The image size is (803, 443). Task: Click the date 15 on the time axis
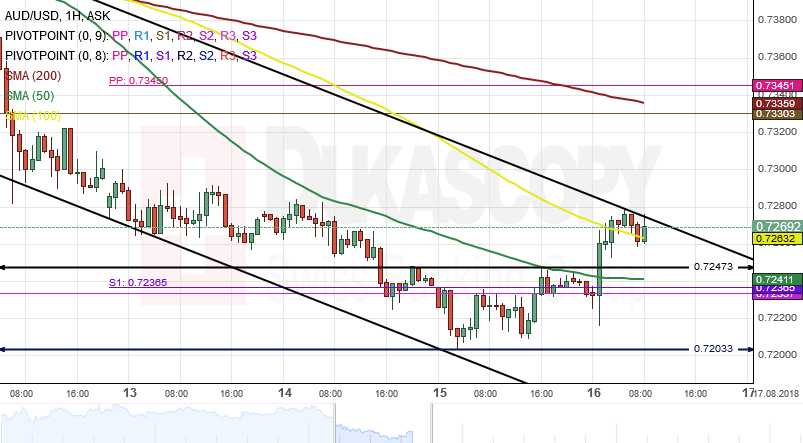(x=440, y=393)
